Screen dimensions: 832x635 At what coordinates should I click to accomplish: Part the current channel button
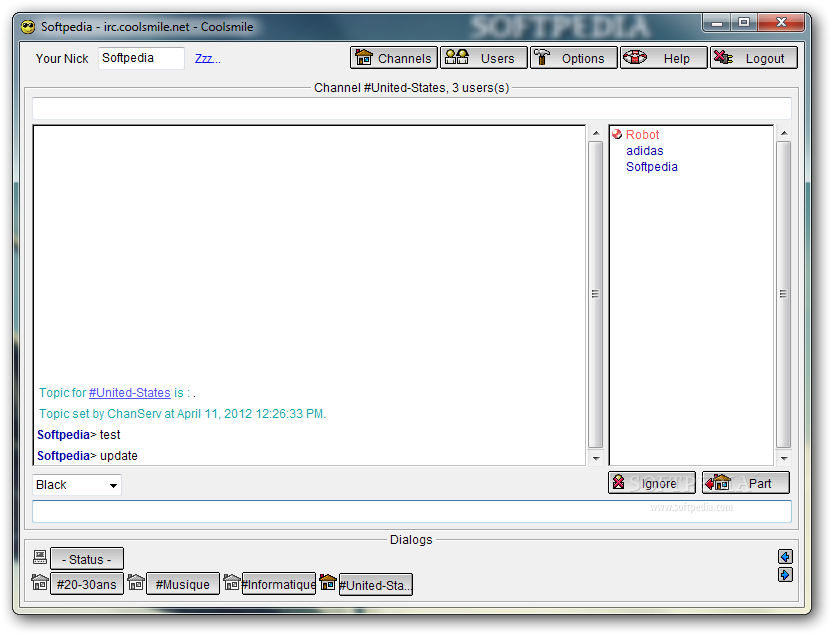(x=746, y=483)
